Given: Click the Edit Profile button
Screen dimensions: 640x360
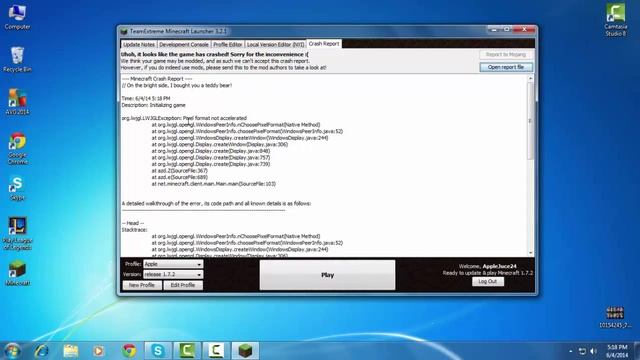Looking at the screenshot, I should pyautogui.click(x=182, y=285).
